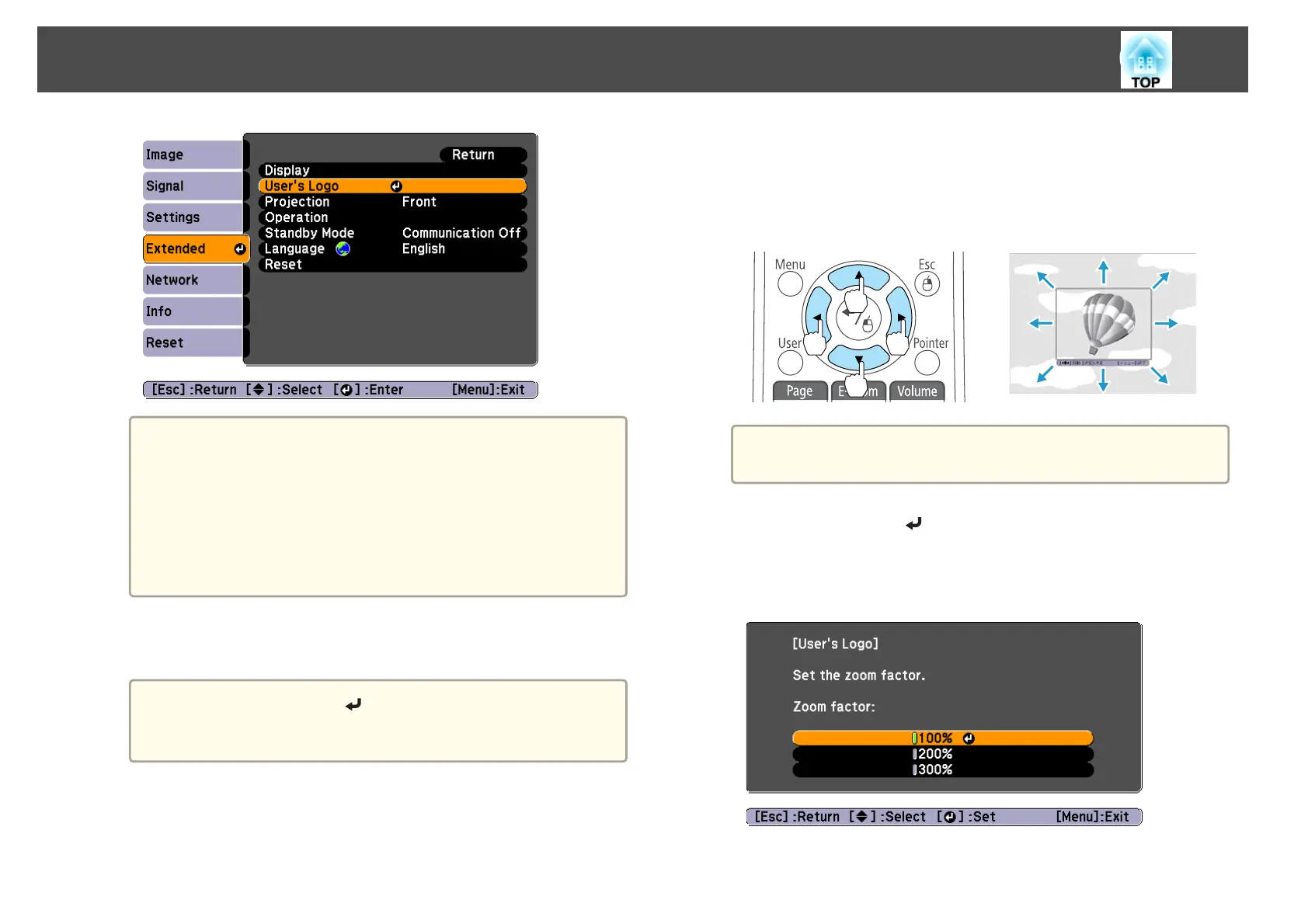Click the Page button on remote
The height and width of the screenshot is (924, 1308).
[x=800, y=391]
